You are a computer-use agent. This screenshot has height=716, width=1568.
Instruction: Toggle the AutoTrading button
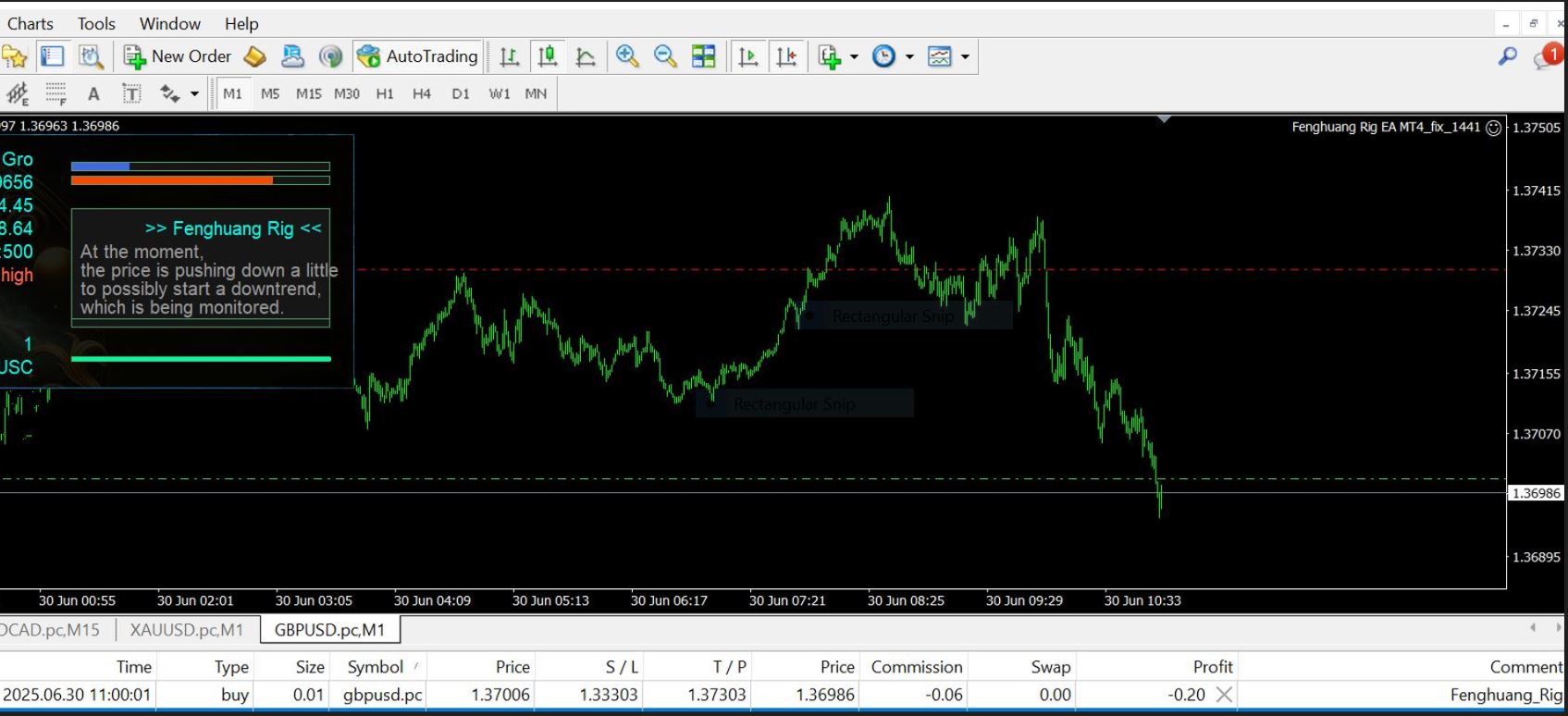[x=418, y=56]
